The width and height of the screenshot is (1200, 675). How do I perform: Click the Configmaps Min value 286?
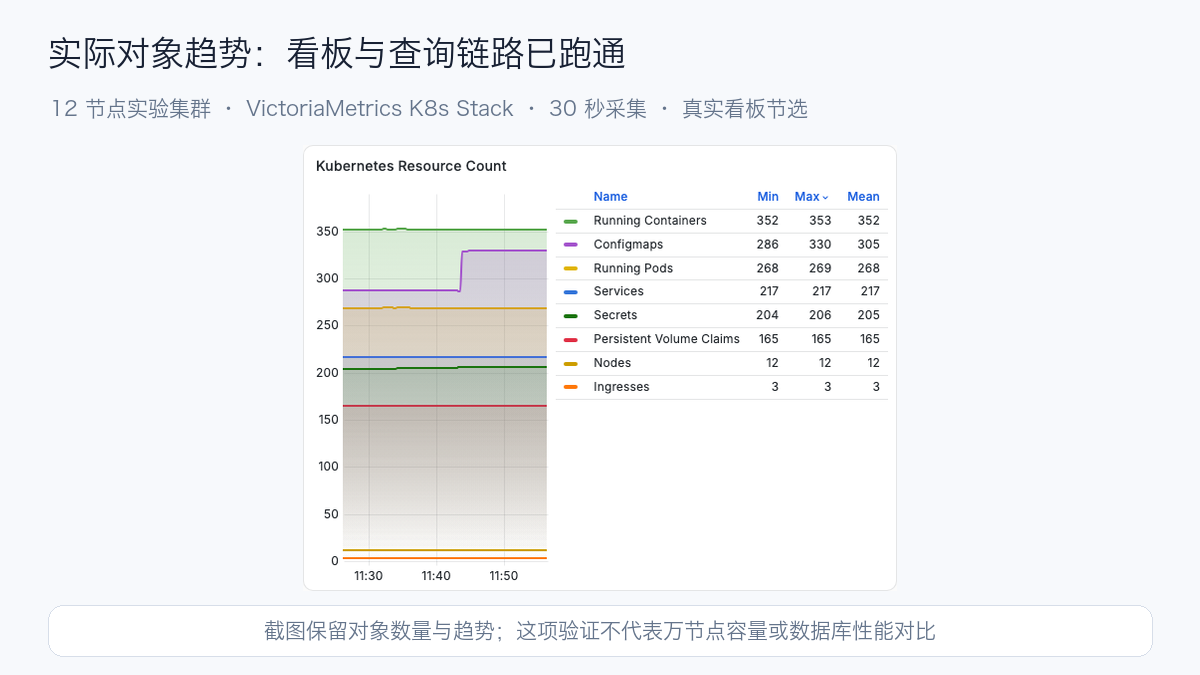pos(767,245)
